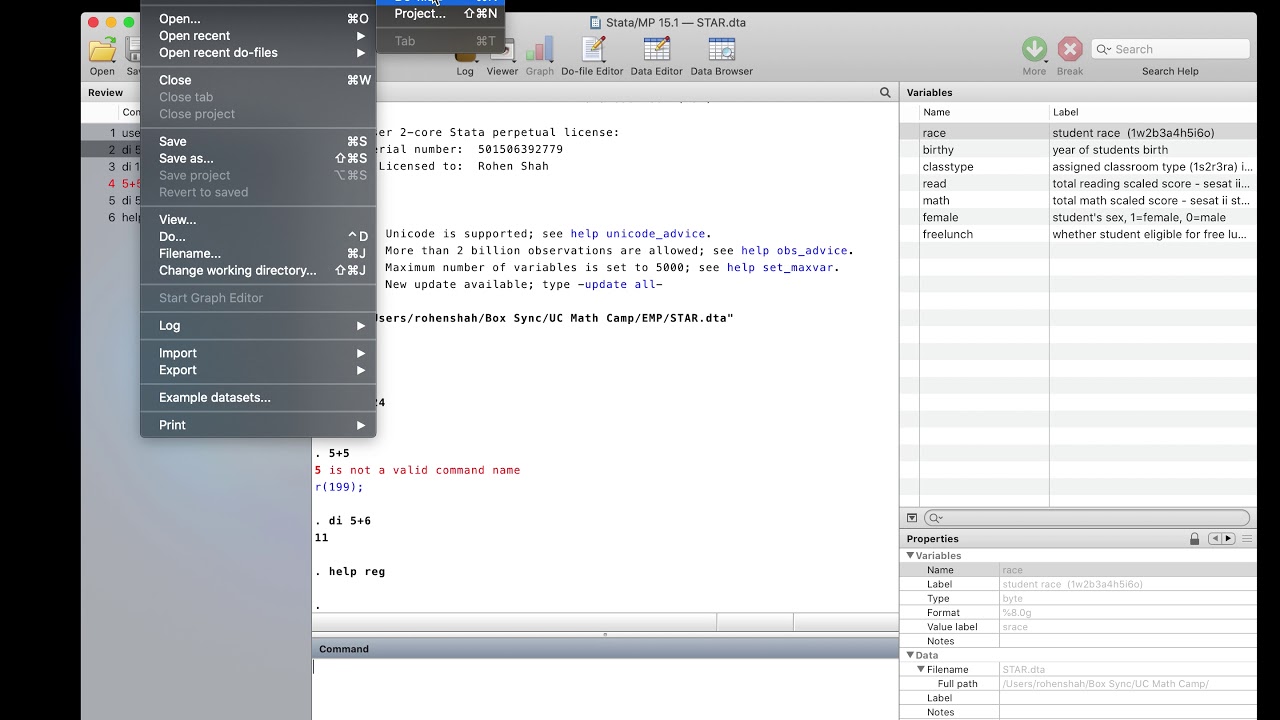
Task: Select the birthy variable row
Action: click(x=1078, y=150)
